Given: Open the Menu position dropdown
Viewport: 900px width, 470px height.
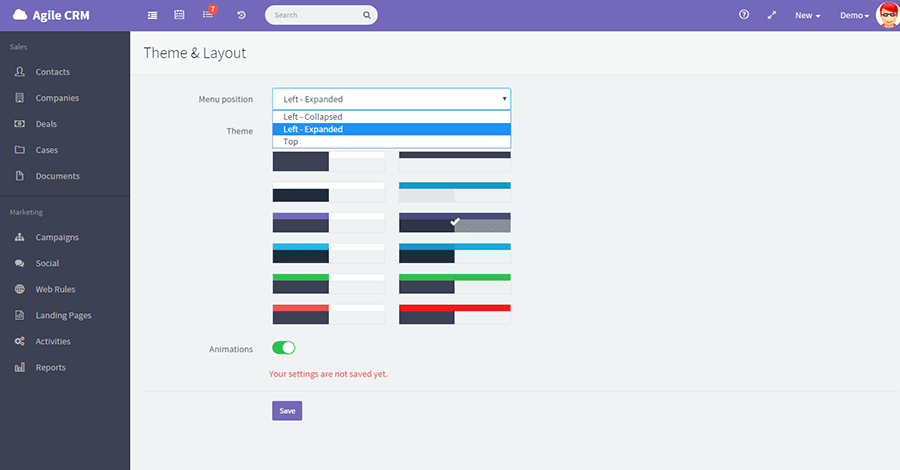Looking at the screenshot, I should coord(391,99).
